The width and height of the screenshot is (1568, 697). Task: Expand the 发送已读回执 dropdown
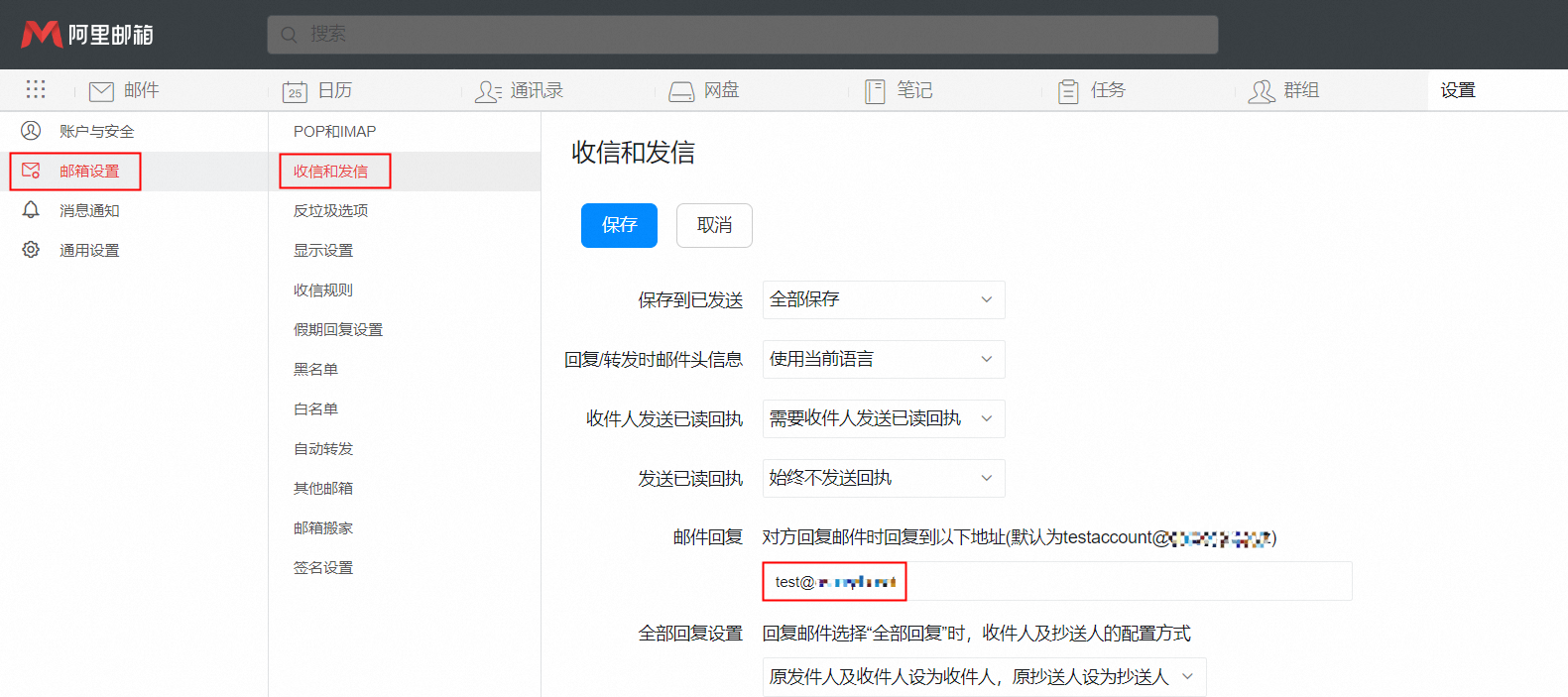coord(883,478)
